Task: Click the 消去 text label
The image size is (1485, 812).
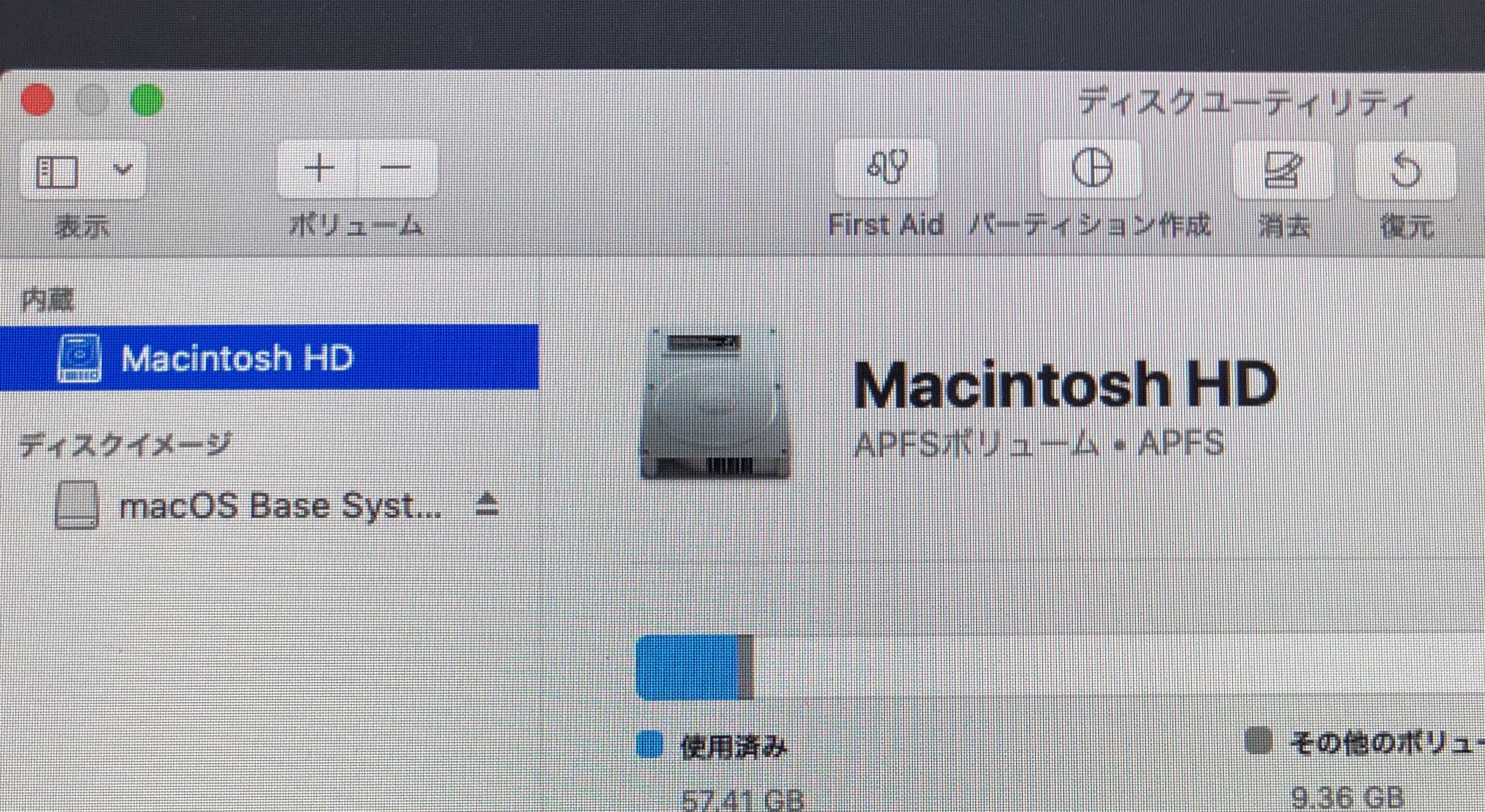Action: coord(1285,227)
